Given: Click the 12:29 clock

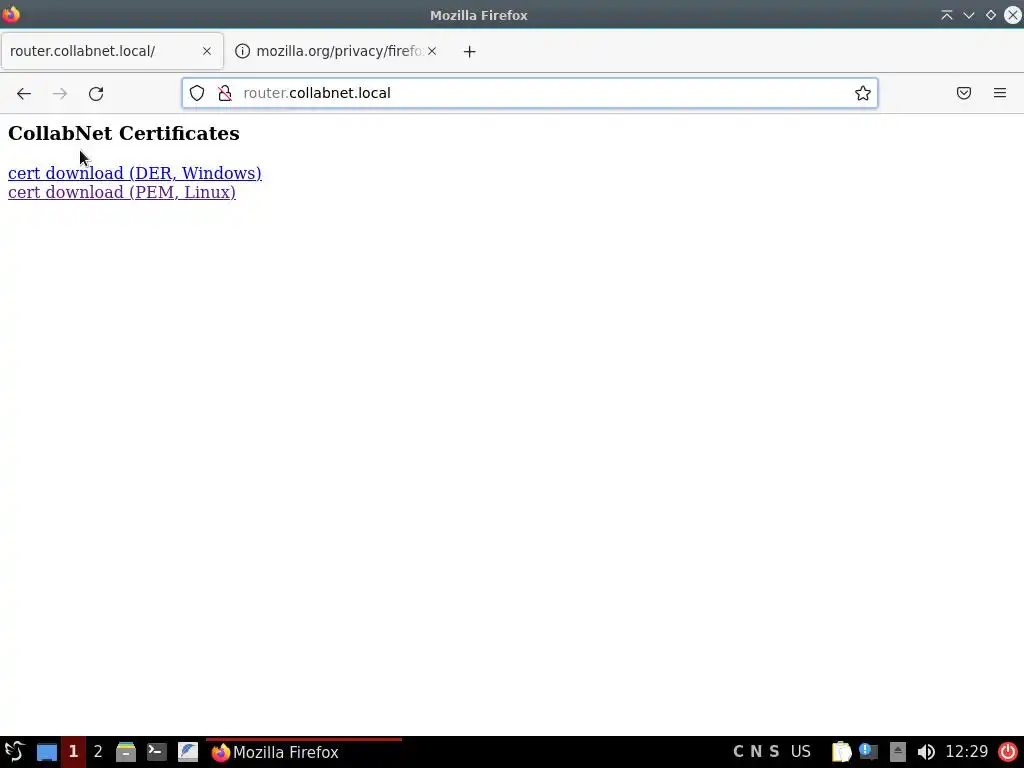Looking at the screenshot, I should [x=967, y=752].
